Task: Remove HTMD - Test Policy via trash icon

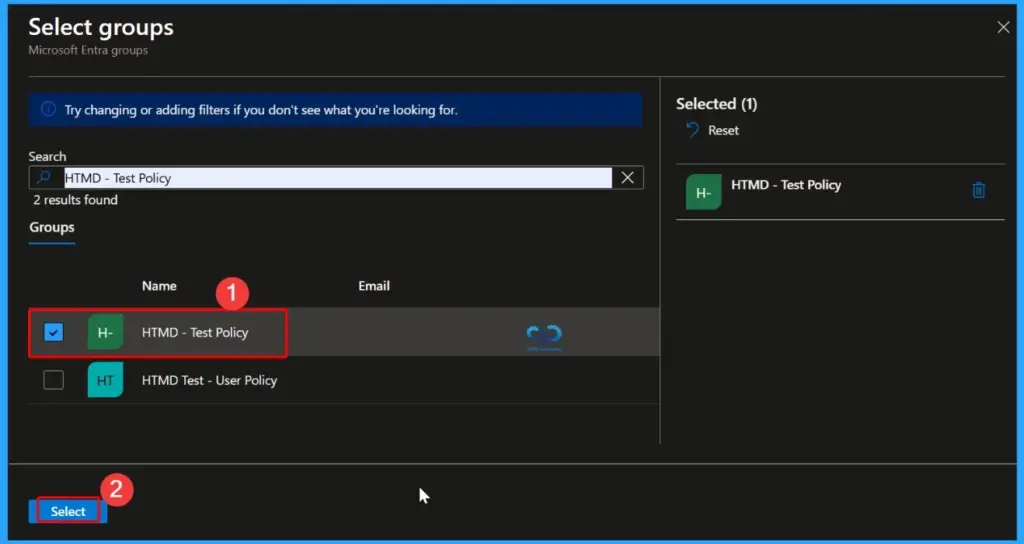Action: coord(978,191)
